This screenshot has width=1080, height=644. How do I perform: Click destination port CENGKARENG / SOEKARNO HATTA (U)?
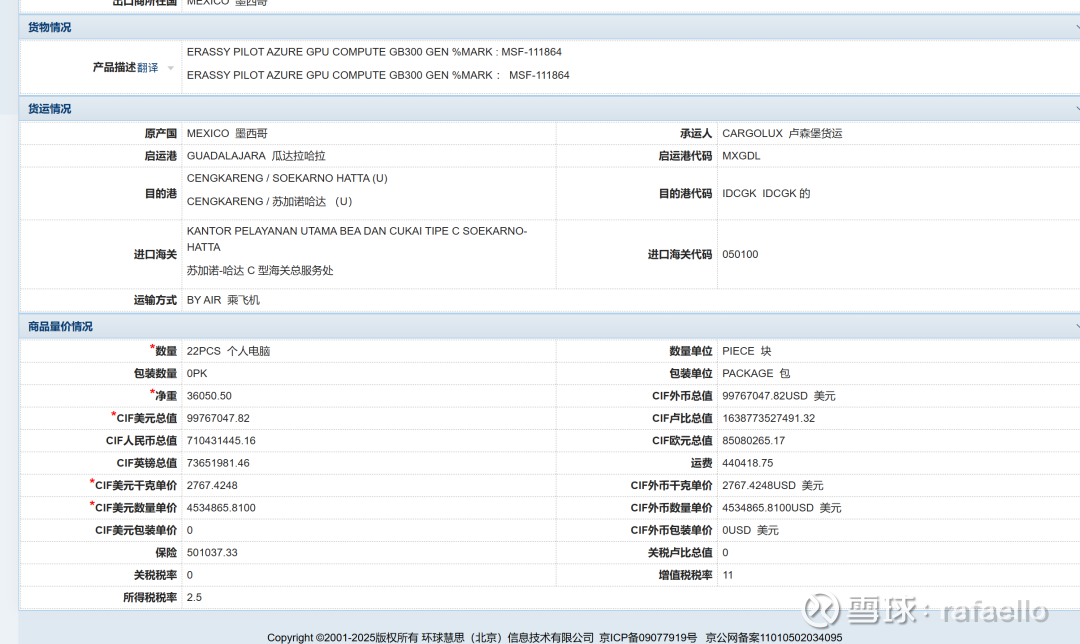[287, 178]
